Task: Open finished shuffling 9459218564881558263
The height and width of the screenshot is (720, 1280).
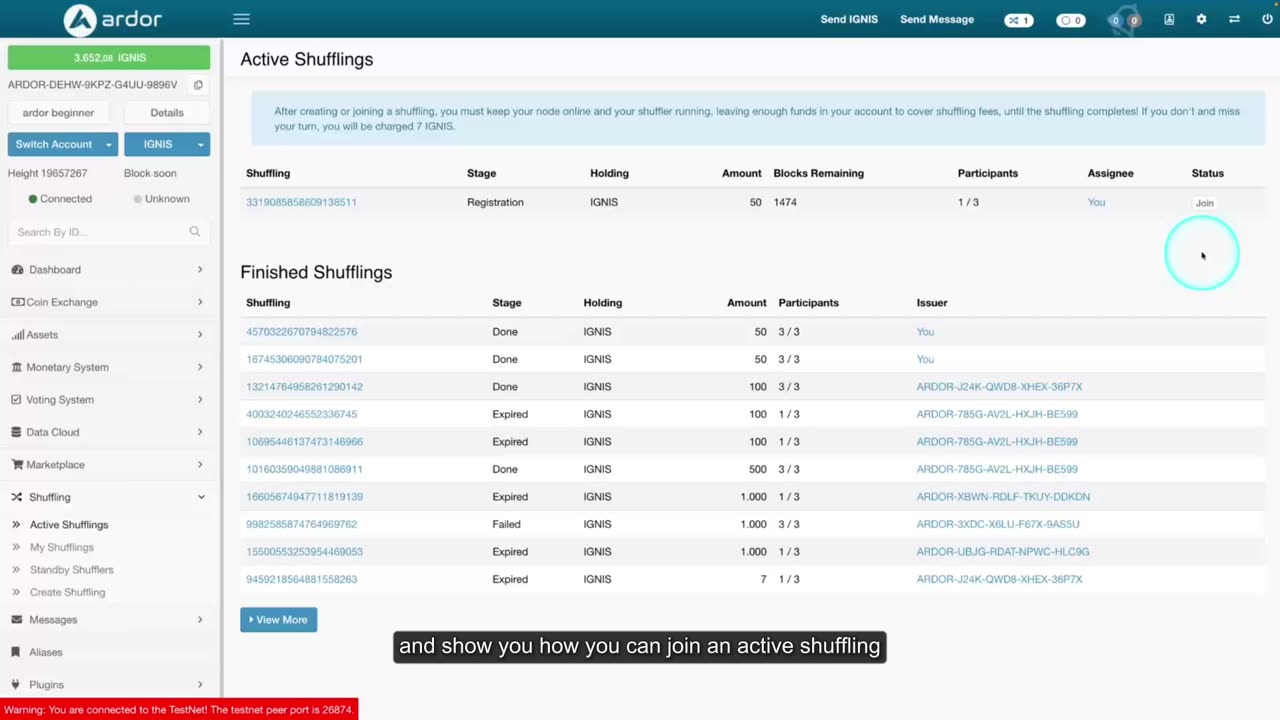Action: coord(301,579)
